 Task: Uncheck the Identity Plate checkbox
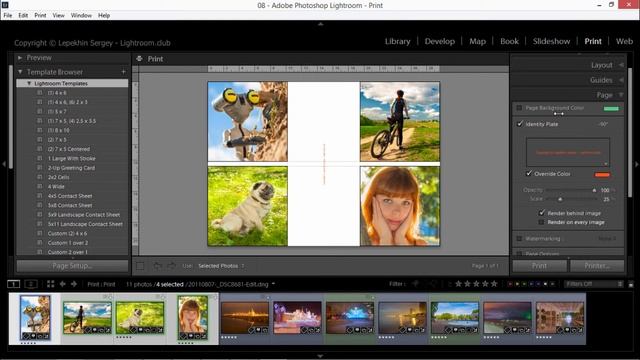click(x=520, y=124)
